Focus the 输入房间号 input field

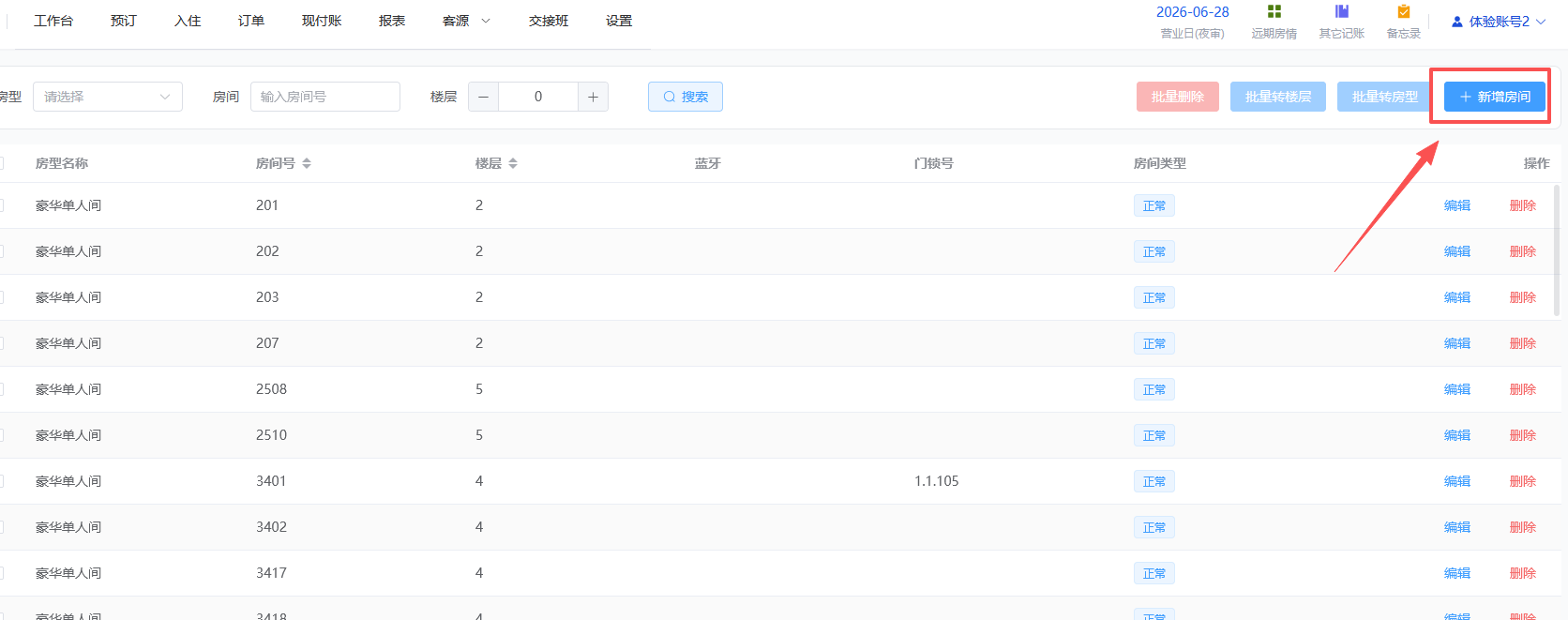[x=325, y=97]
